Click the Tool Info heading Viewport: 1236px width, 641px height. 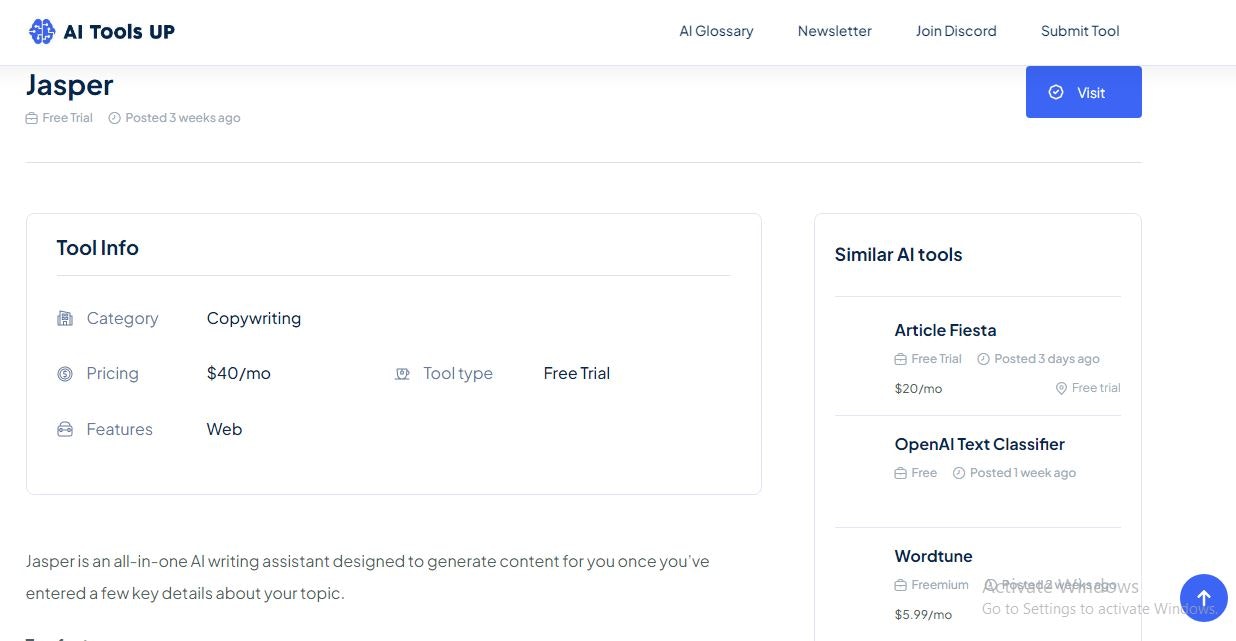[x=97, y=248]
